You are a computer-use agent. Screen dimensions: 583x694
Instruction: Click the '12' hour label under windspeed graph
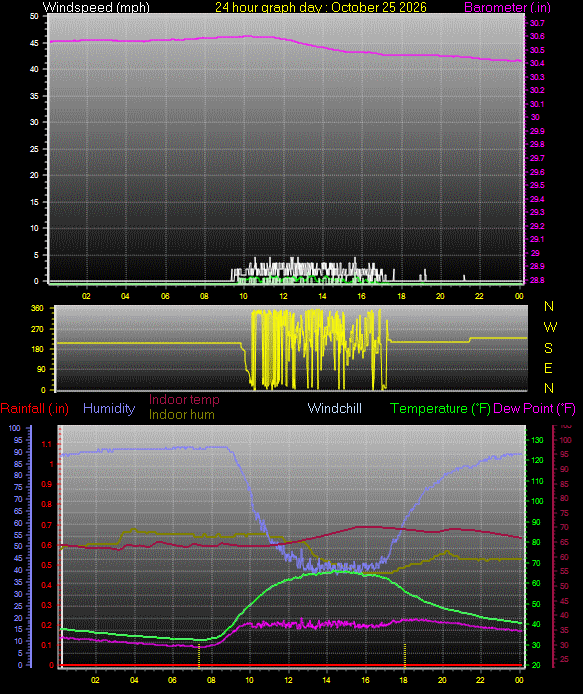(x=283, y=296)
